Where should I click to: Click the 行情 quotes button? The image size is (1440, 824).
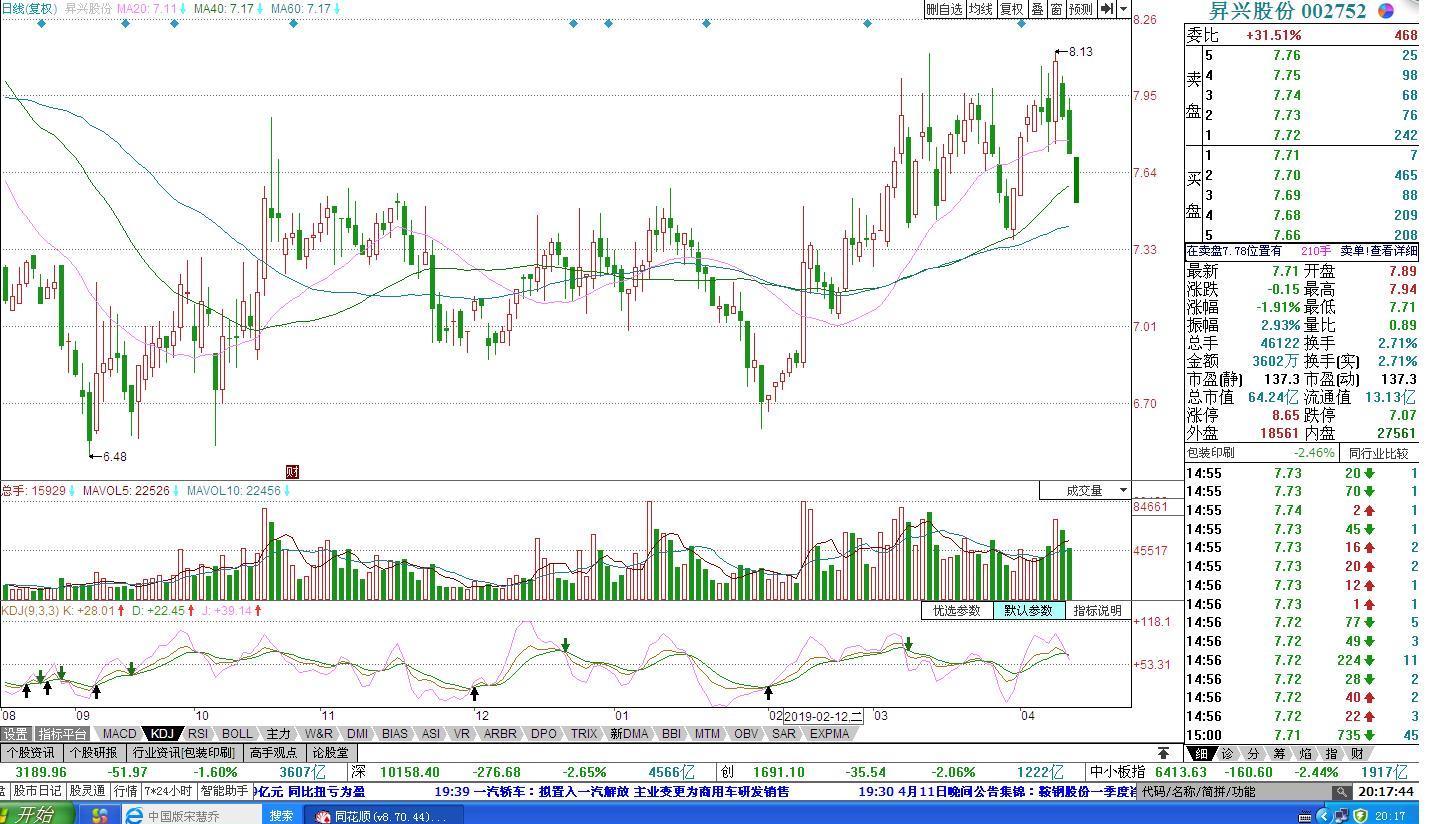[x=125, y=791]
